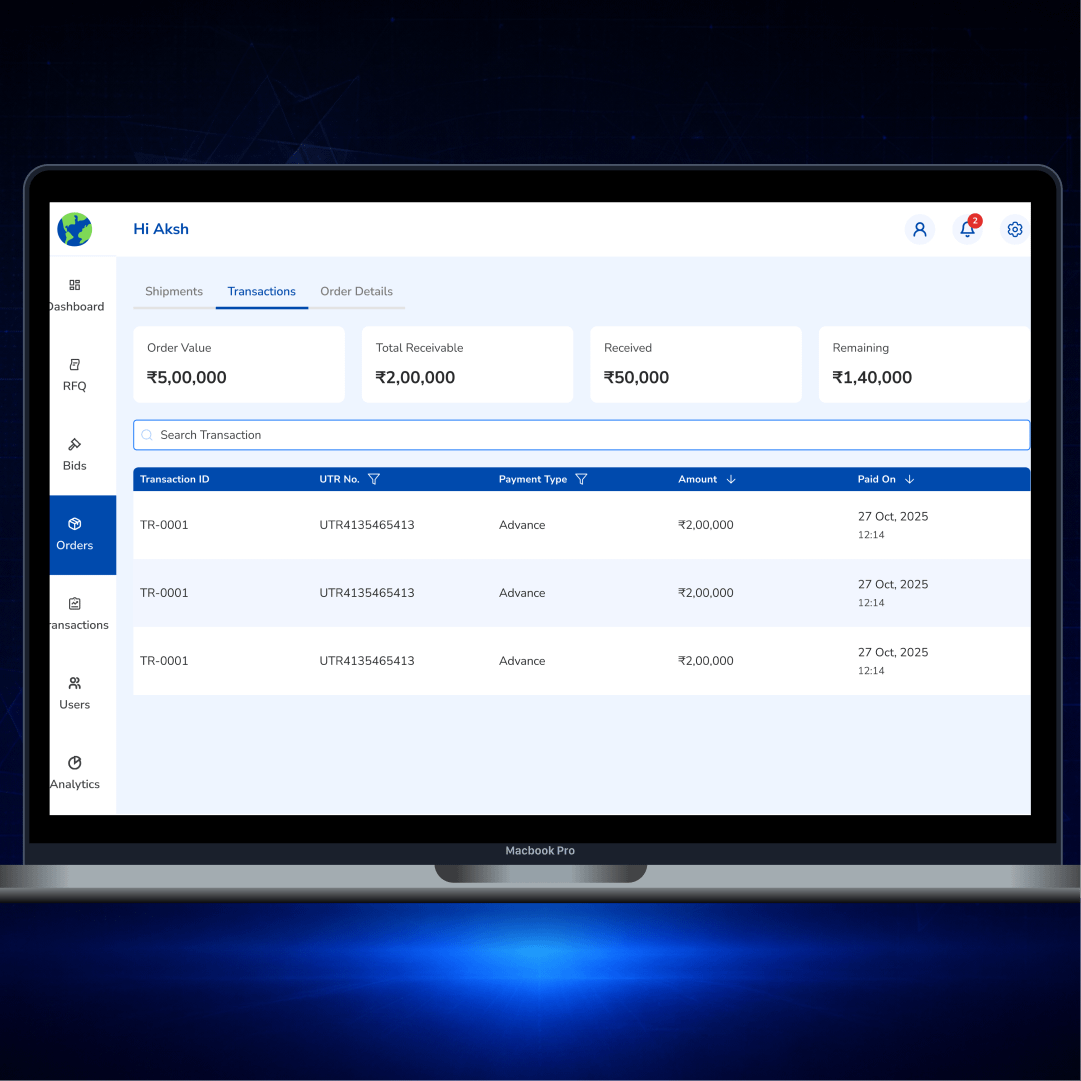The image size is (1081, 1081).
Task: Select the Transactions tab
Action: coord(262,292)
